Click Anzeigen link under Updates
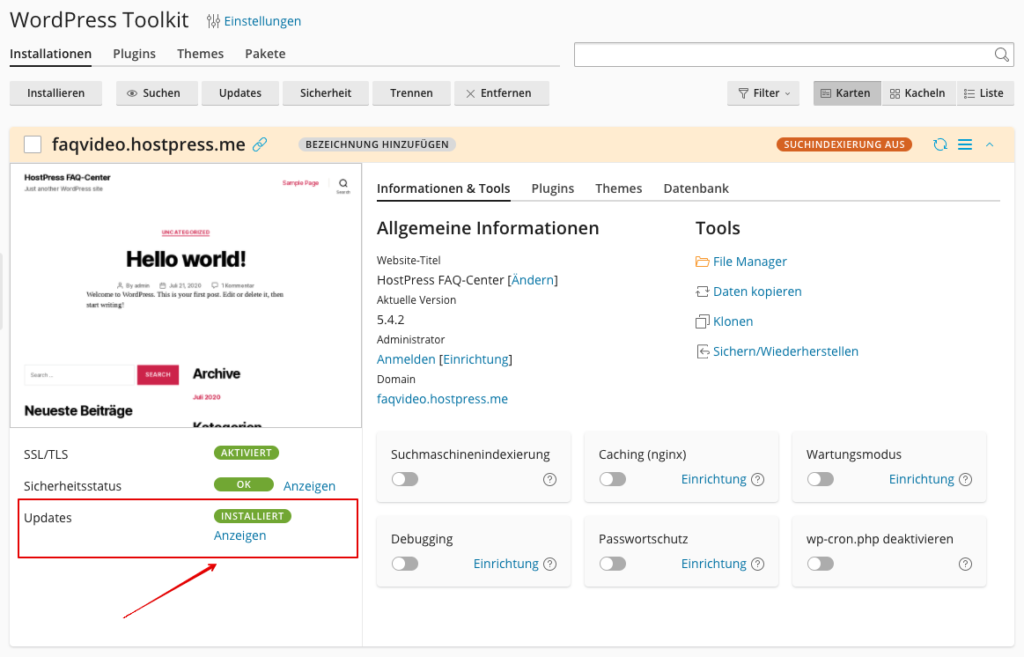The width and height of the screenshot is (1024, 657). [x=240, y=536]
